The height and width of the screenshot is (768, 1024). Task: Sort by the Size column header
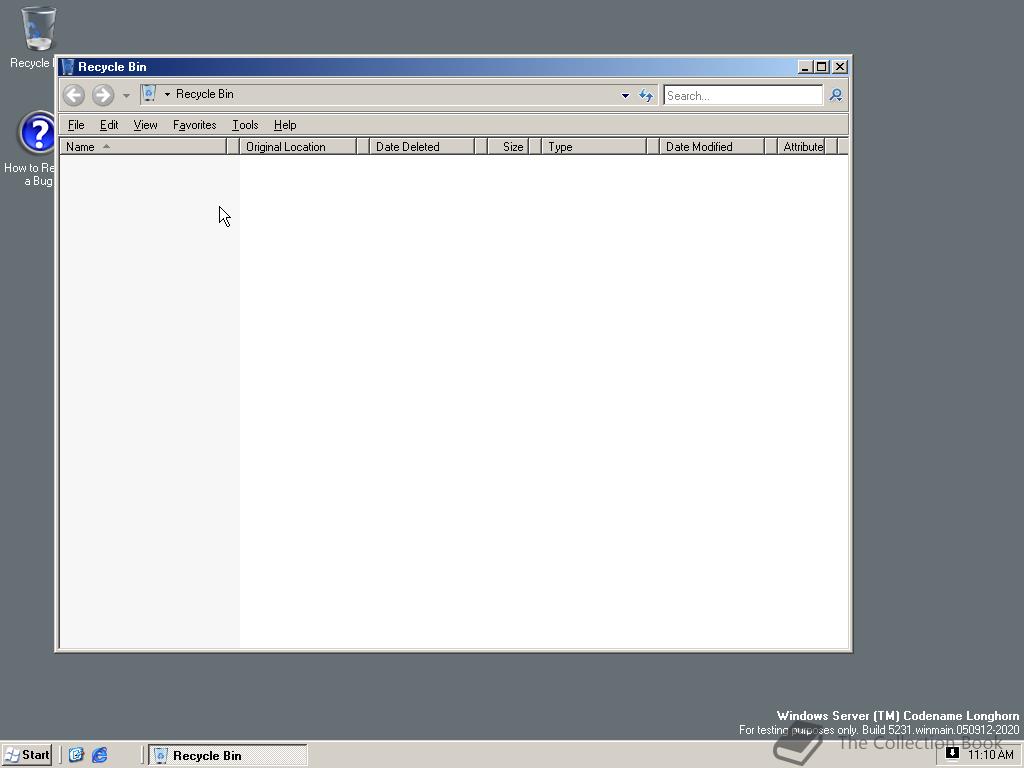[507, 146]
